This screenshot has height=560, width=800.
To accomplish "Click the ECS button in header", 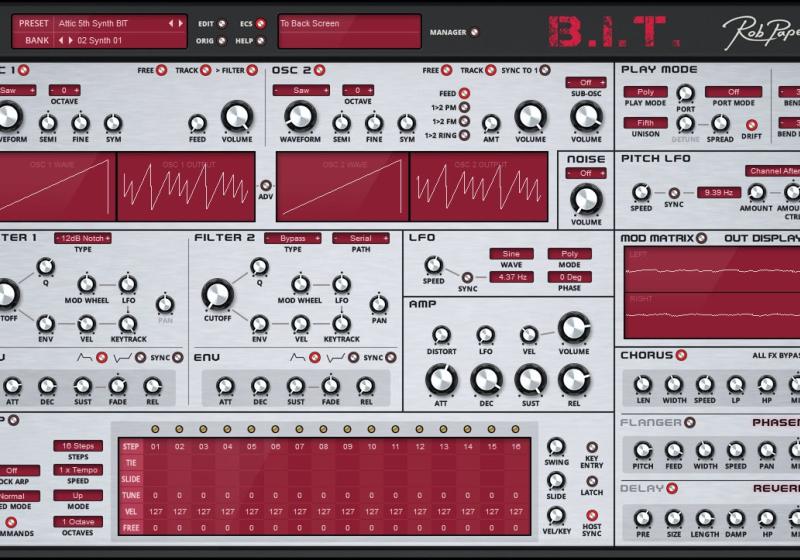I will (x=261, y=23).
